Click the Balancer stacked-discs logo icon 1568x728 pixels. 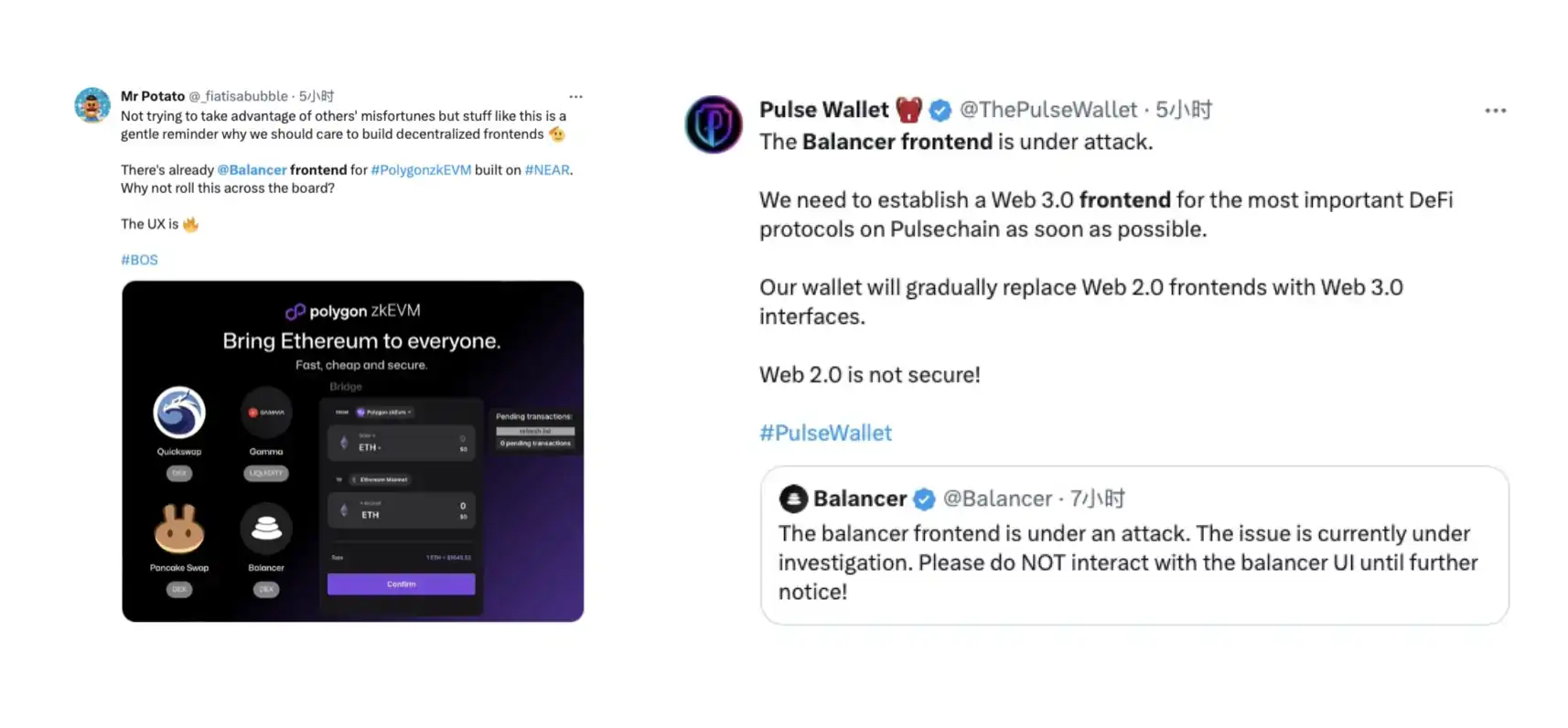[x=265, y=529]
